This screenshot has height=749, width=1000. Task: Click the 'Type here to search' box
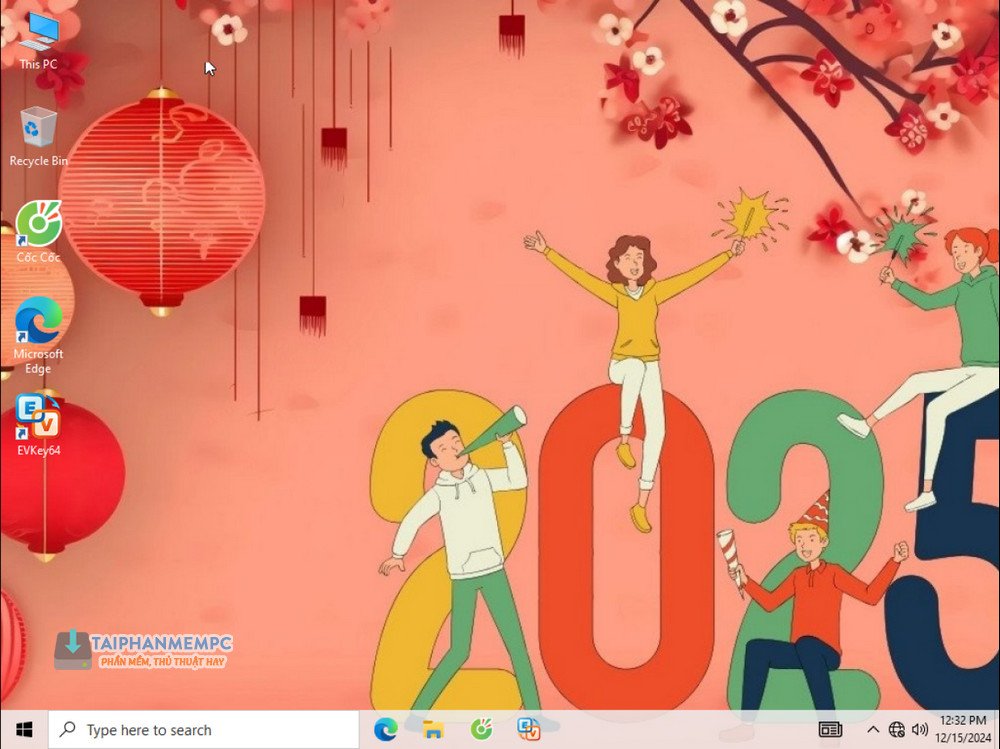[x=205, y=730]
